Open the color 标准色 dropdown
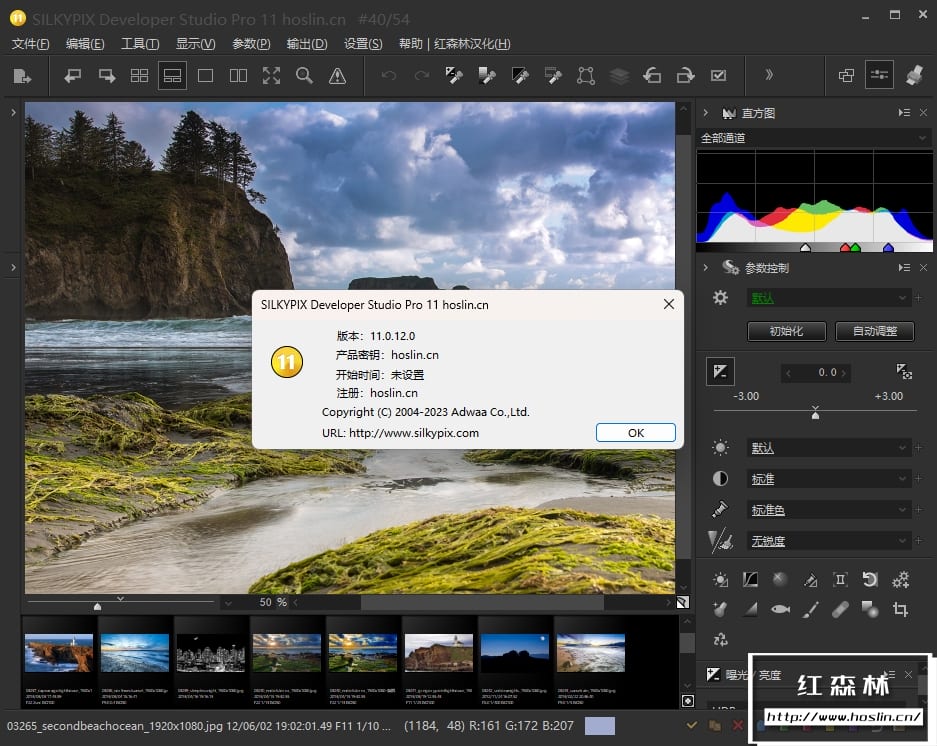 coord(828,510)
